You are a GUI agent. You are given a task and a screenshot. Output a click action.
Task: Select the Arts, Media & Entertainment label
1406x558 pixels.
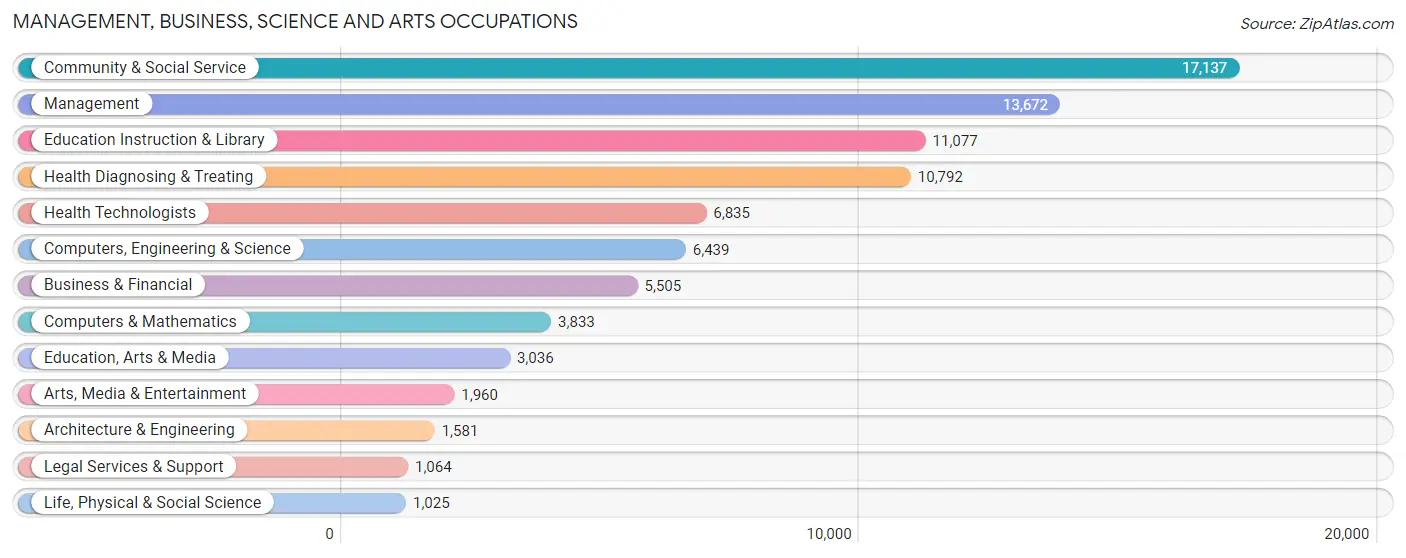pos(145,393)
